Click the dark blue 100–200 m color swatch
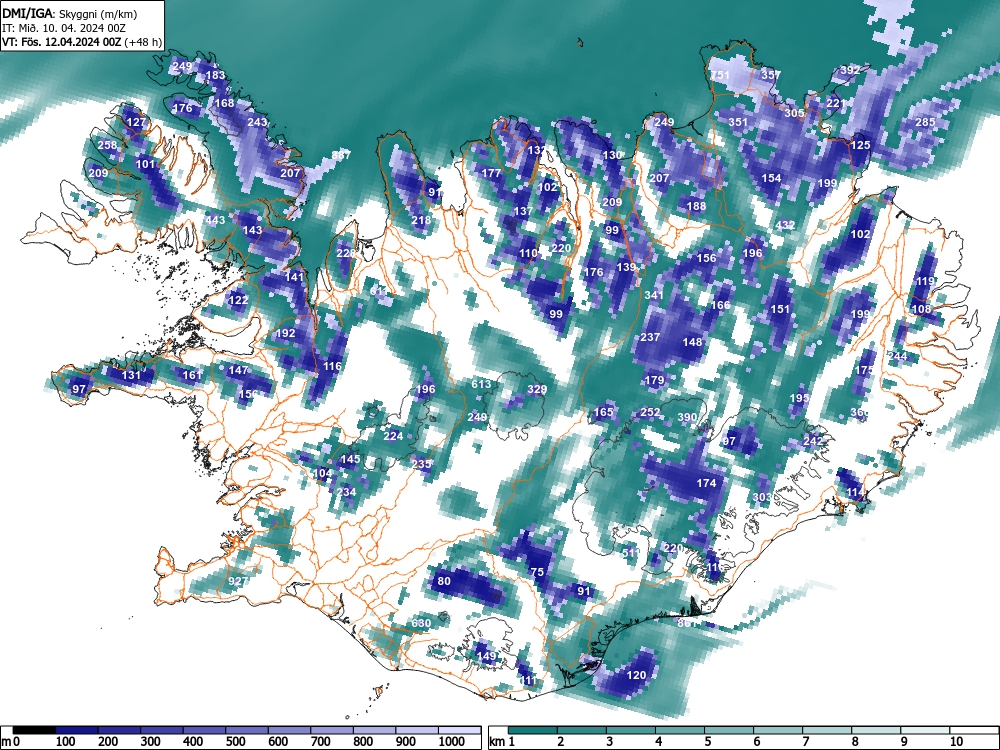The width and height of the screenshot is (1000, 750). [x=77, y=730]
